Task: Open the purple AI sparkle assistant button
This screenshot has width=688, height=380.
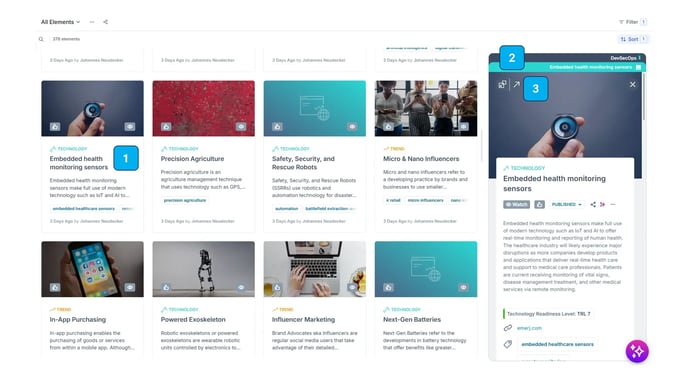Action: coord(637,351)
